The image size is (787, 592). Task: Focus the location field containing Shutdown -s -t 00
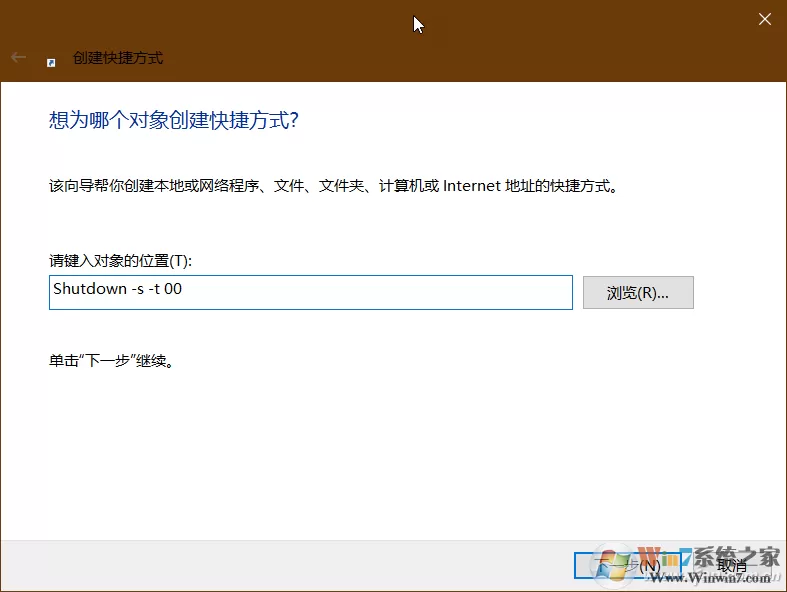click(x=311, y=292)
